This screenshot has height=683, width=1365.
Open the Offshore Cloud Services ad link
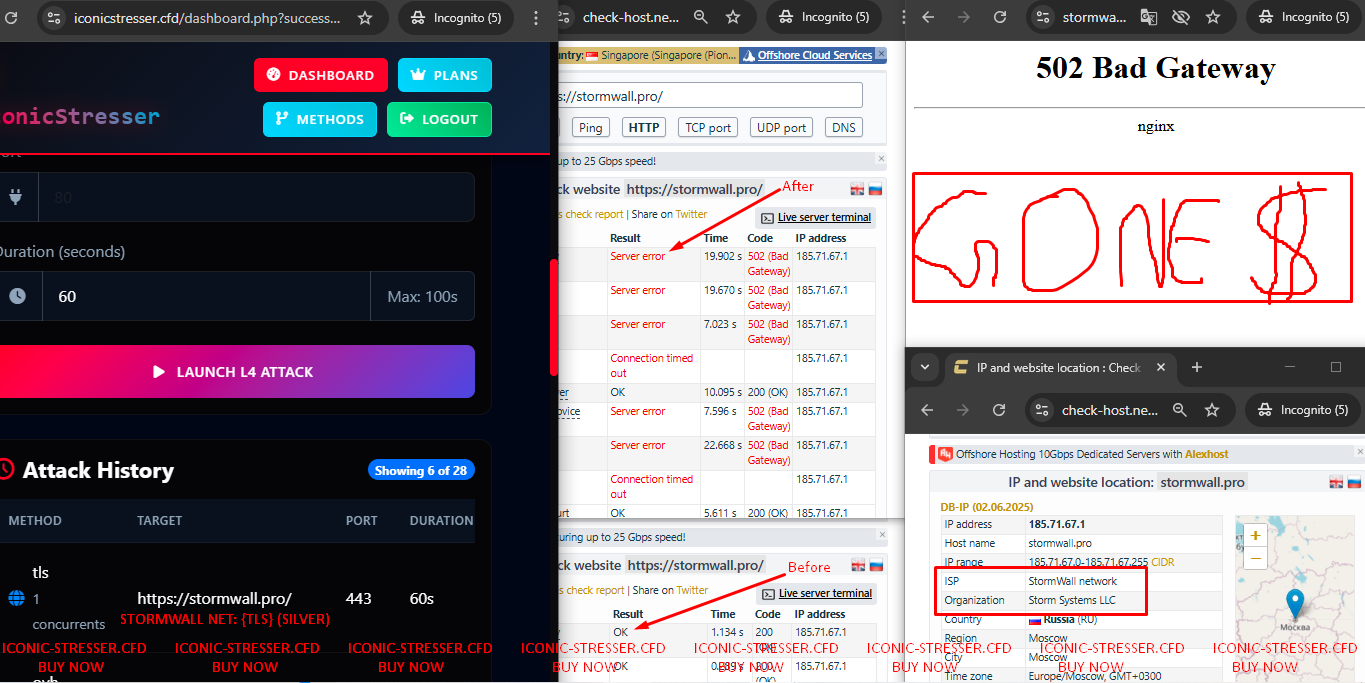815,55
